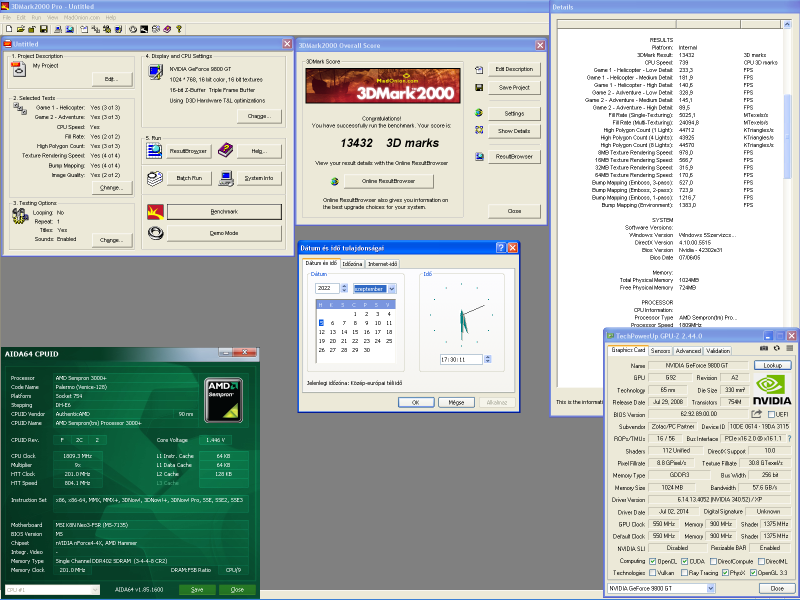
Task: Switch to the Időzóna tab
Action: point(352,264)
